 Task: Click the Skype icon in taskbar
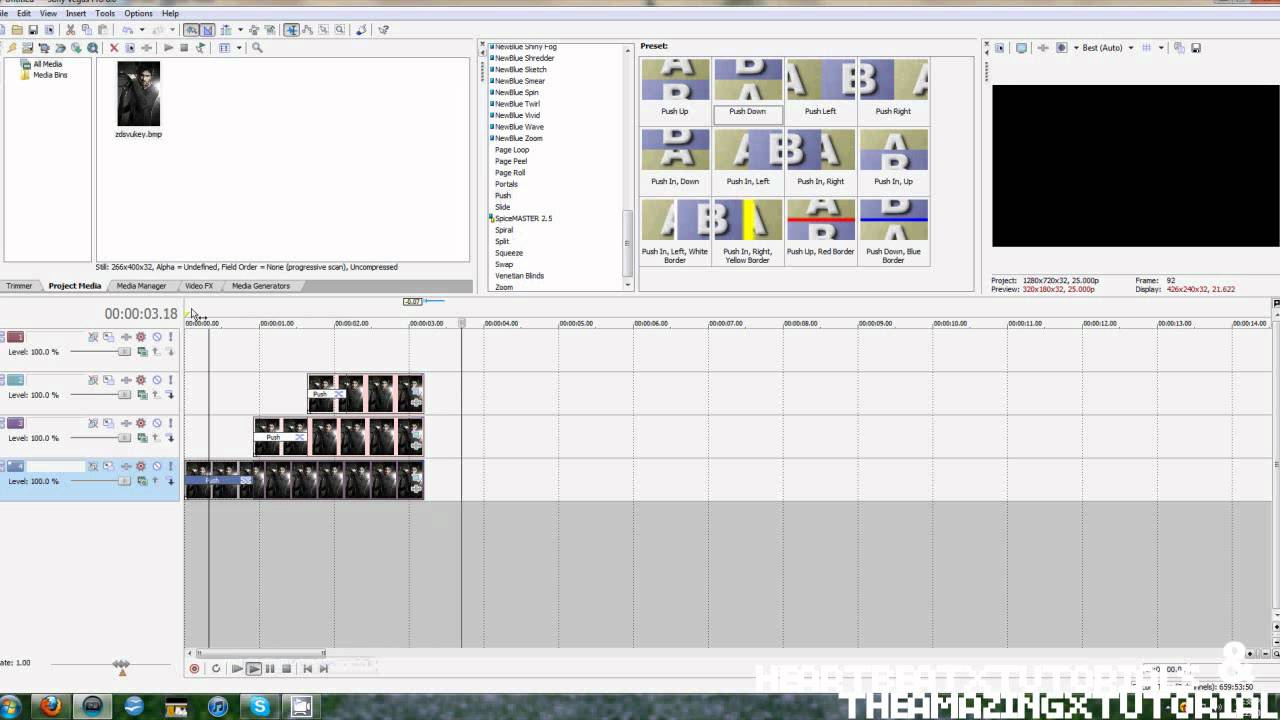[260, 706]
